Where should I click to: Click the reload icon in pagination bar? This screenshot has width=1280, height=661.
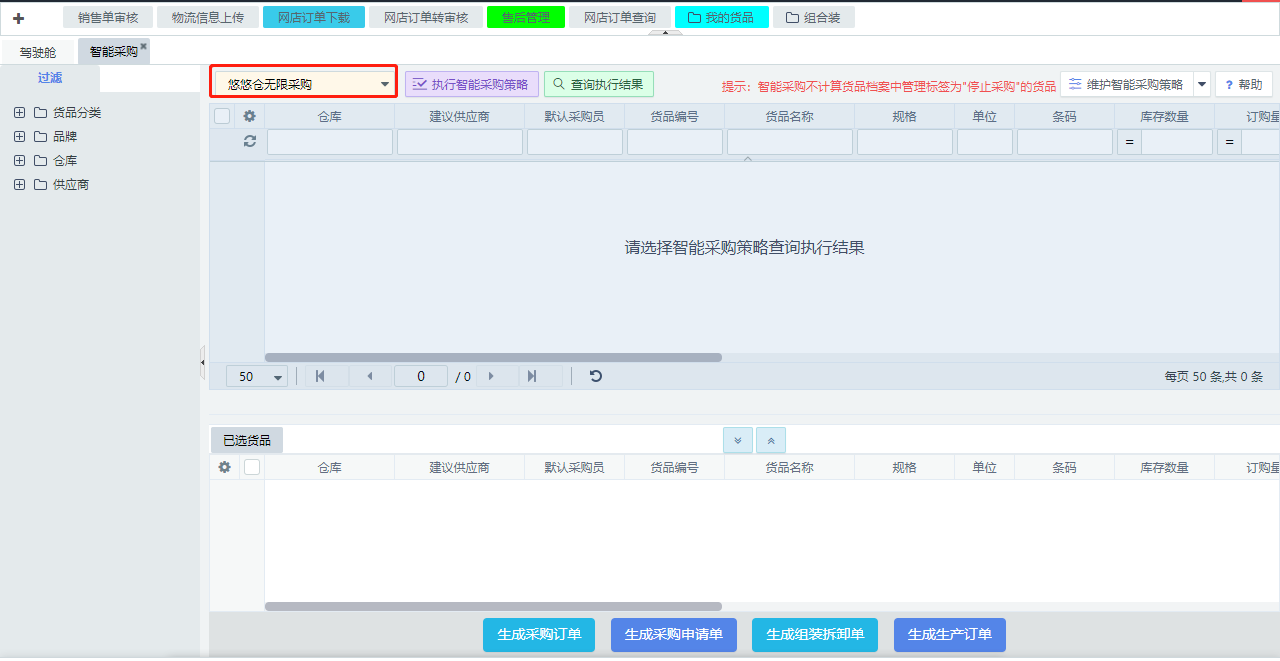click(x=596, y=376)
